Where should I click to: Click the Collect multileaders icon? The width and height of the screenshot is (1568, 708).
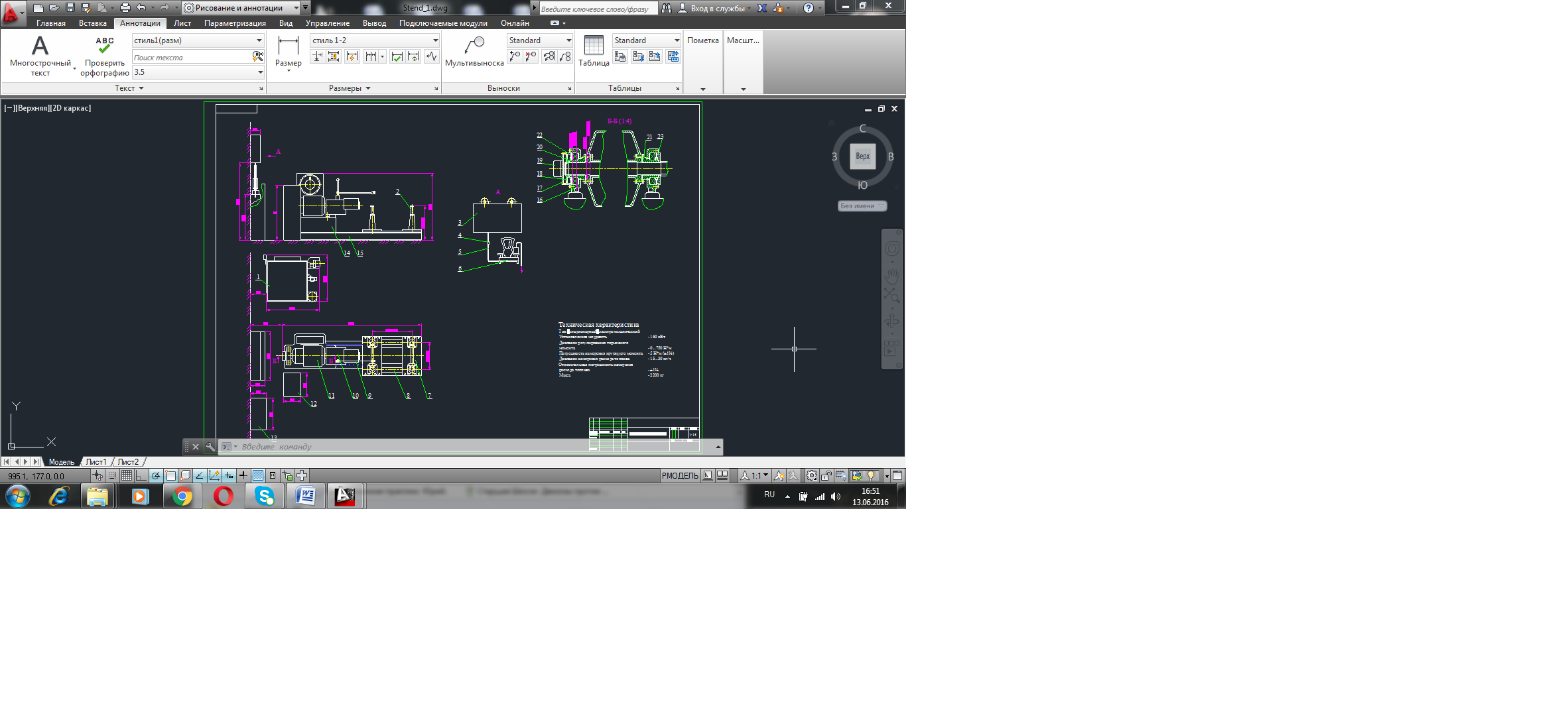pyautogui.click(x=565, y=57)
